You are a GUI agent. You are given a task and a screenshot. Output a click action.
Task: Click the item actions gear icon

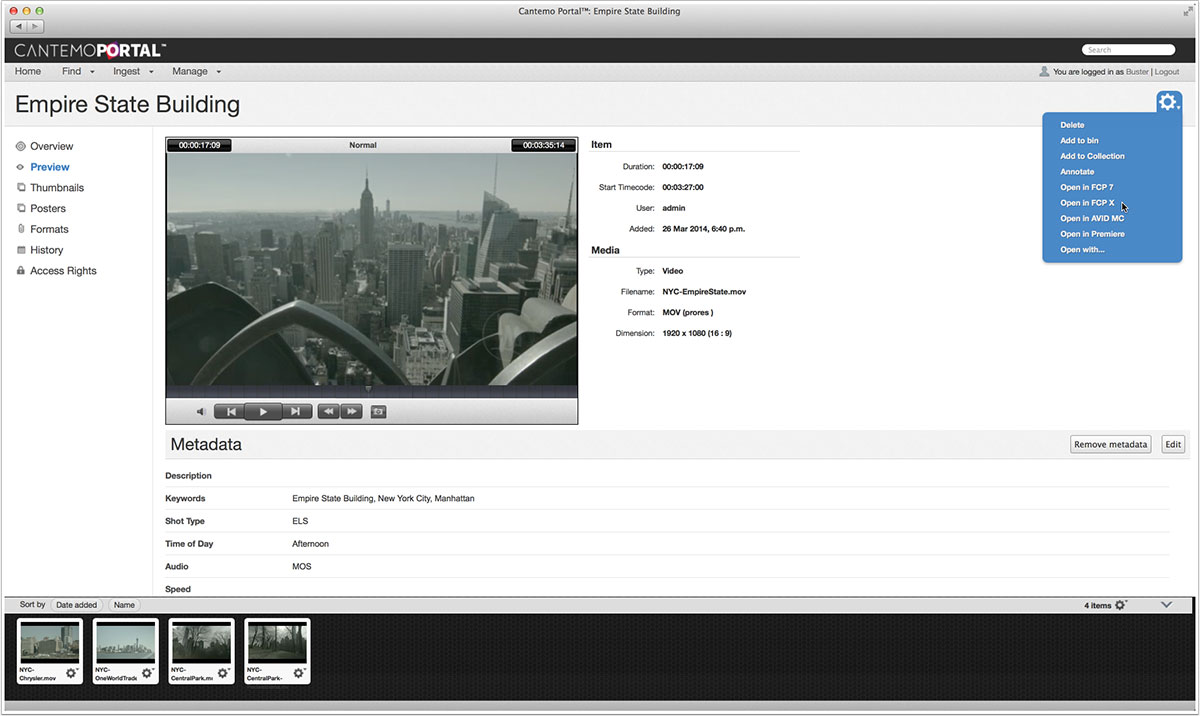click(1169, 103)
